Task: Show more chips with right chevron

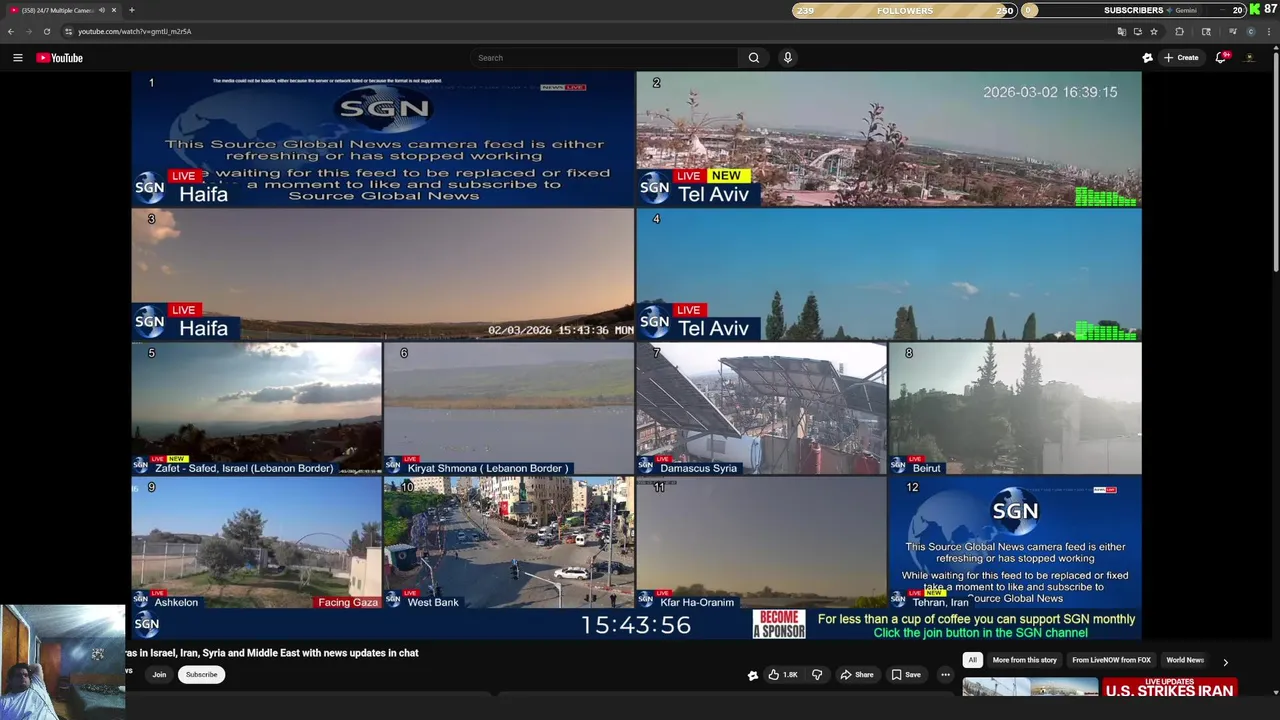Action: [x=1225, y=661]
